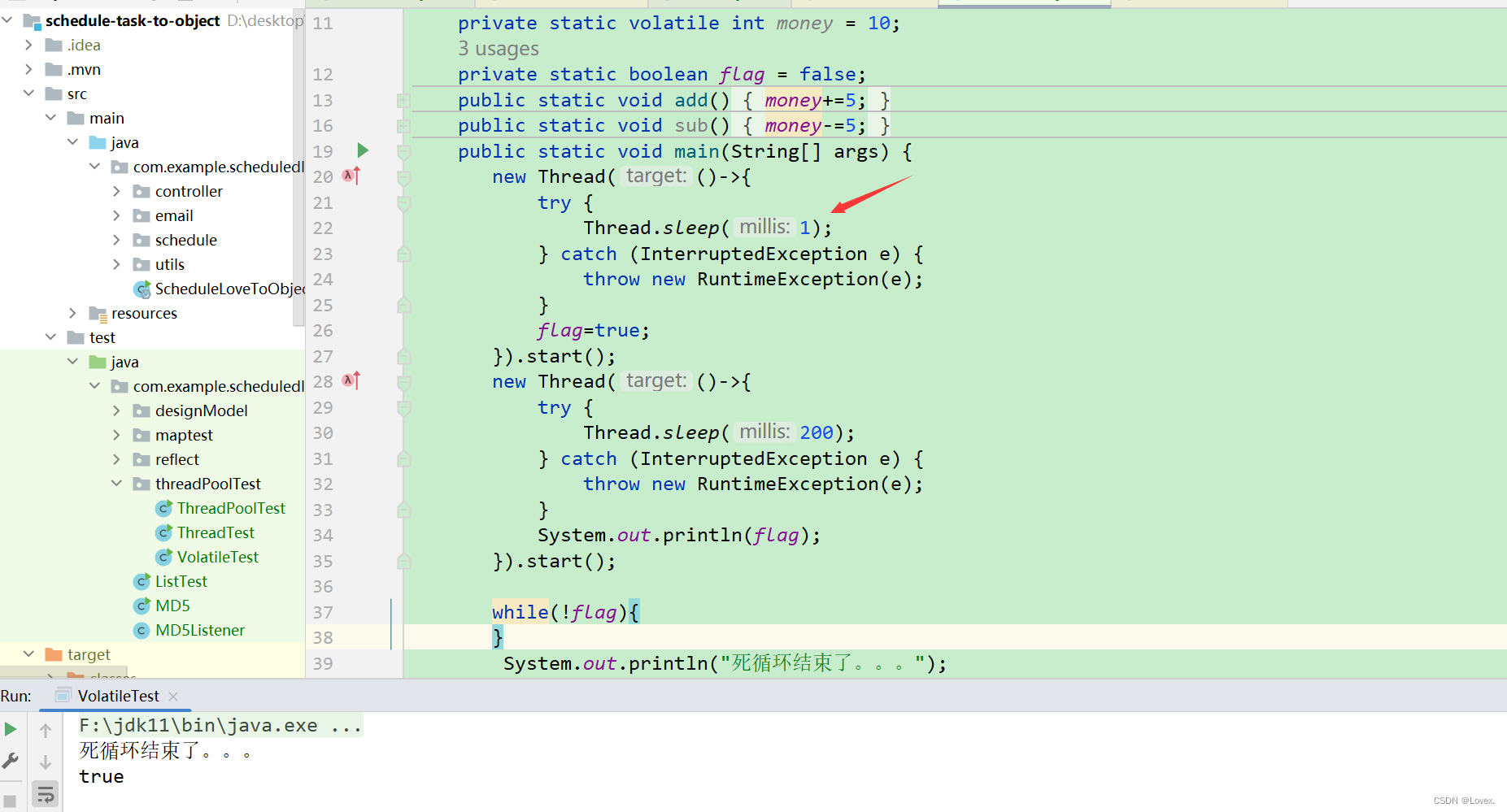Click 'true' output in run console
Screen dimensions: 1507x812
point(102,776)
